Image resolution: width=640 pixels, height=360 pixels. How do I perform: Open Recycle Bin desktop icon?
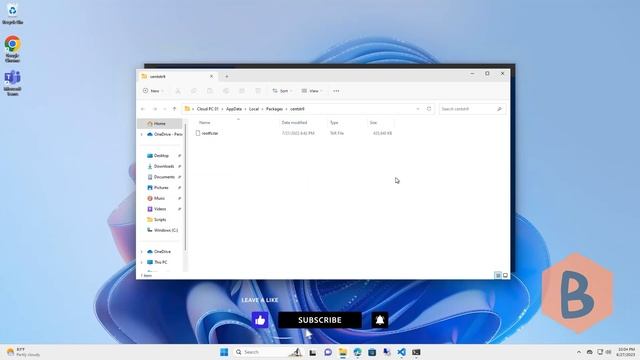[x=12, y=13]
